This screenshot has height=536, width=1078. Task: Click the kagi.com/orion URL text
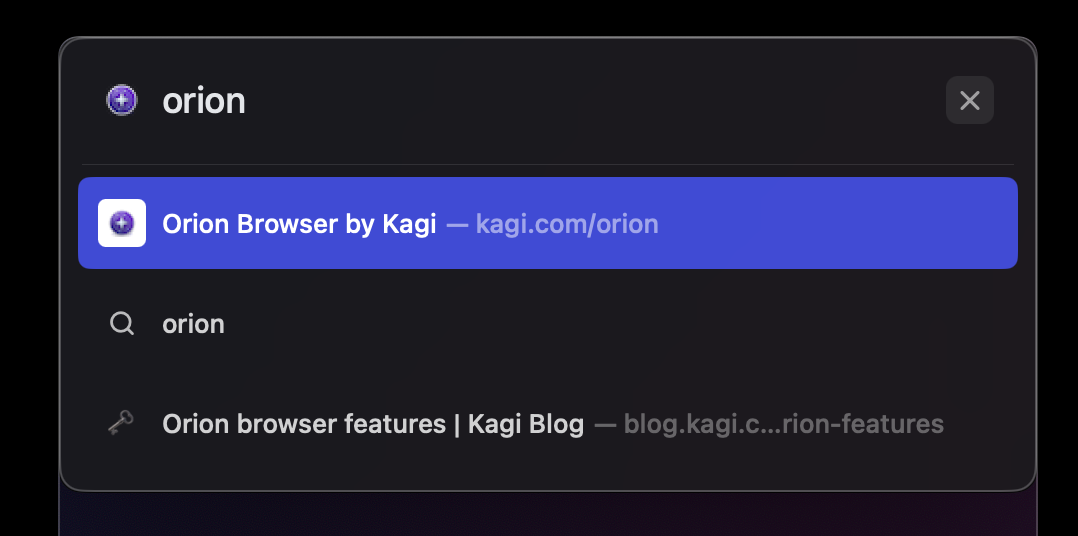[567, 223]
